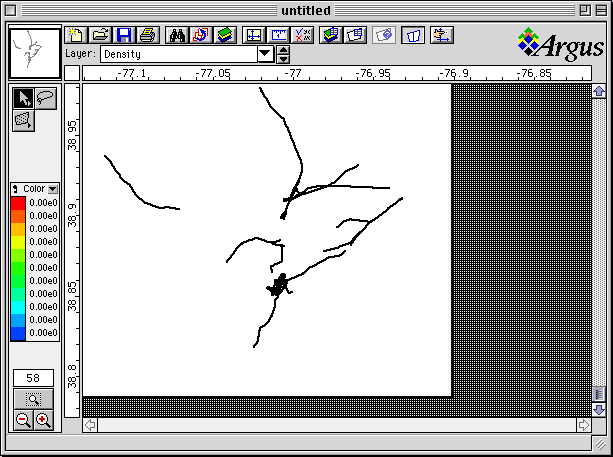Click the contour with table icon
This screenshot has width=613, height=457.
[355, 35]
